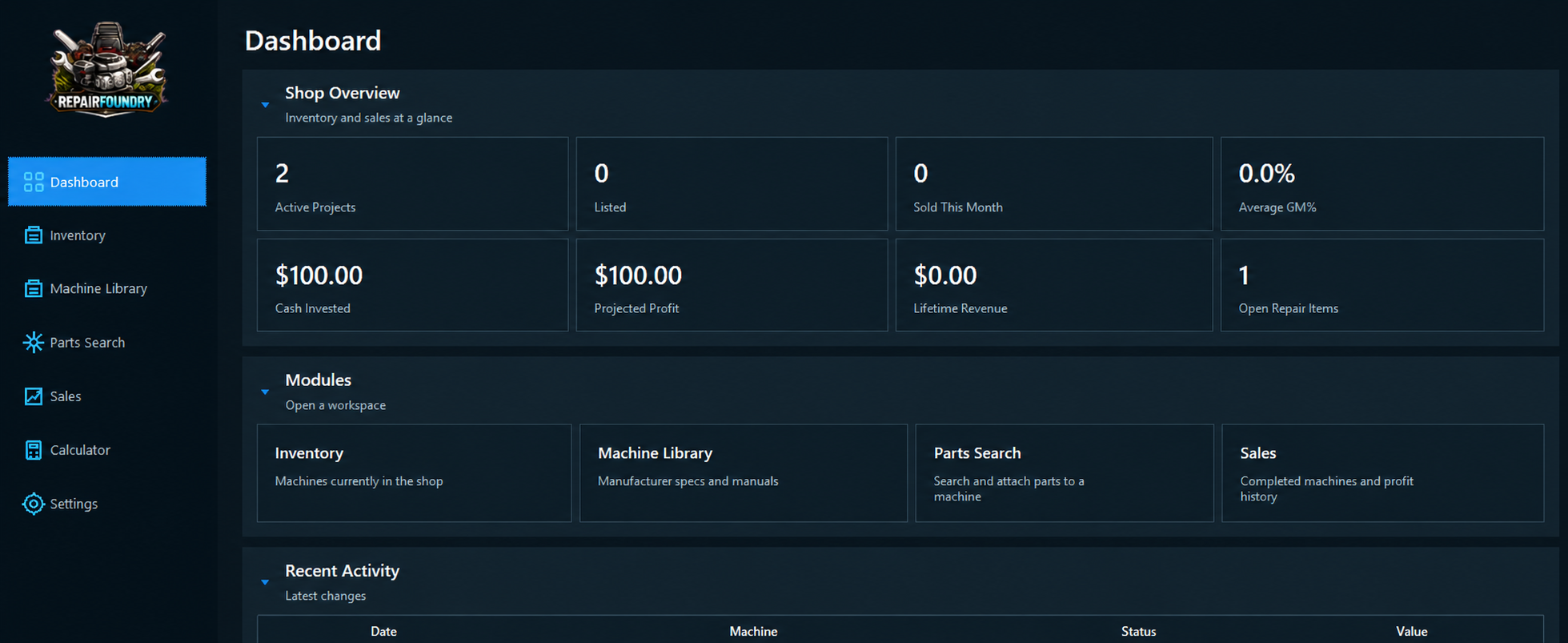
Task: Click the Inventory list icon in sidebar
Action: coord(34,235)
